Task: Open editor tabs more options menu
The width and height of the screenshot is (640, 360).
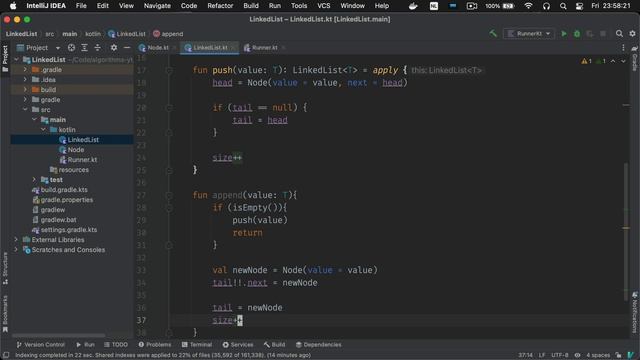Action: click(x=623, y=48)
